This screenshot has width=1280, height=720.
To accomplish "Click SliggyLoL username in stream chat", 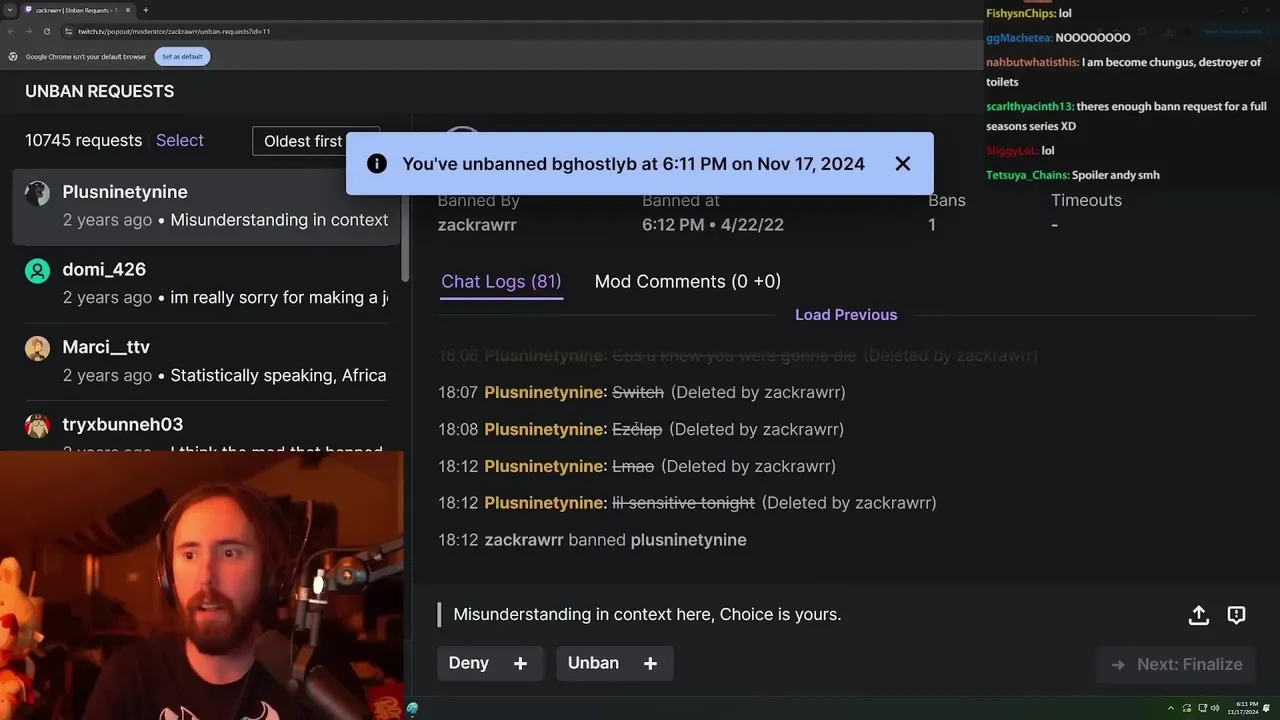I will pyautogui.click(x=1011, y=151).
